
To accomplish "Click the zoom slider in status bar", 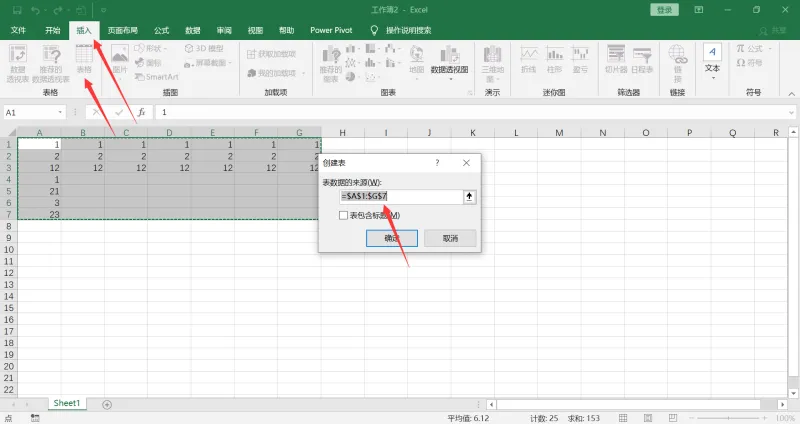I will coord(729,418).
